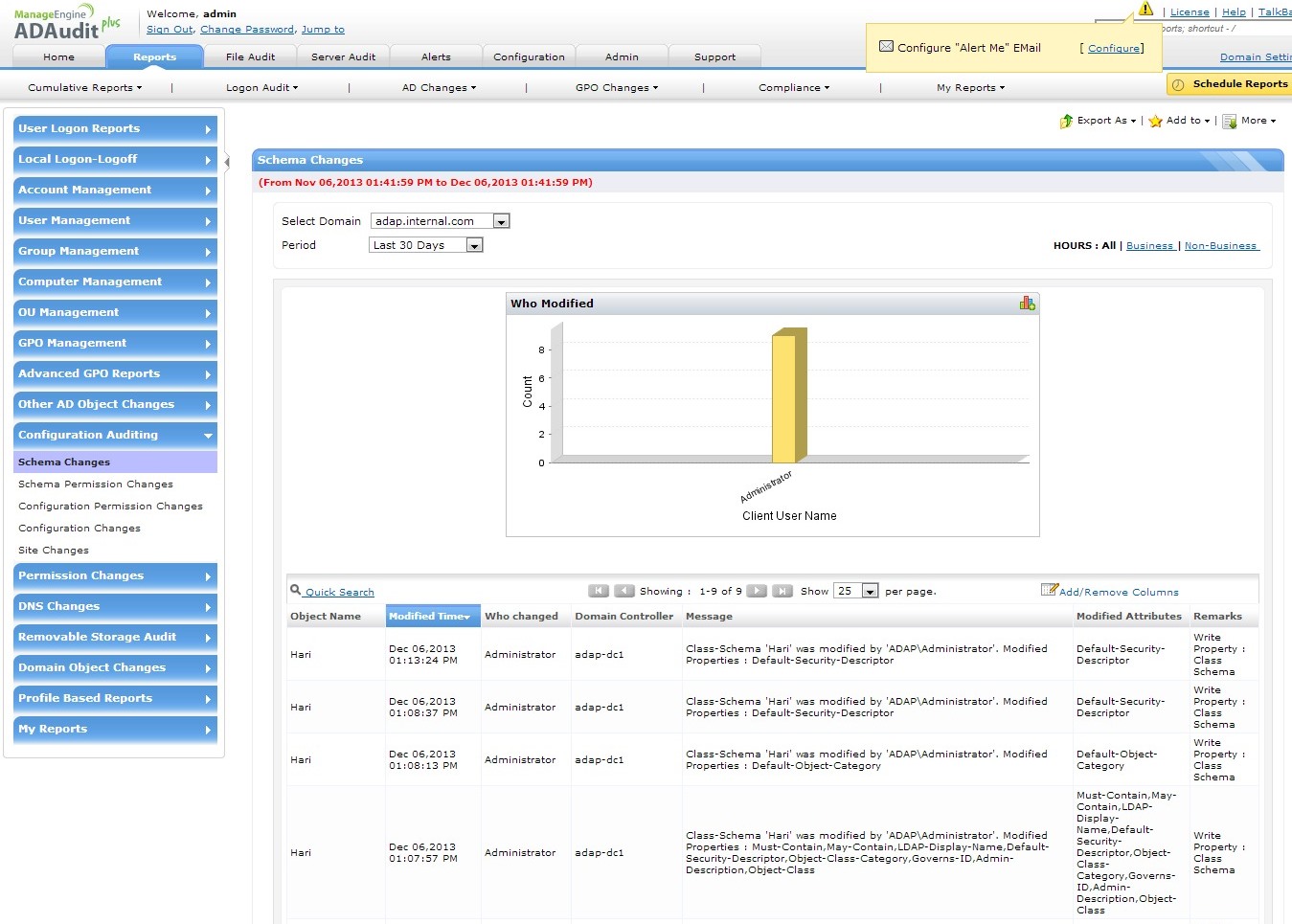Change chart type via Who Modified chart icon

[1027, 304]
